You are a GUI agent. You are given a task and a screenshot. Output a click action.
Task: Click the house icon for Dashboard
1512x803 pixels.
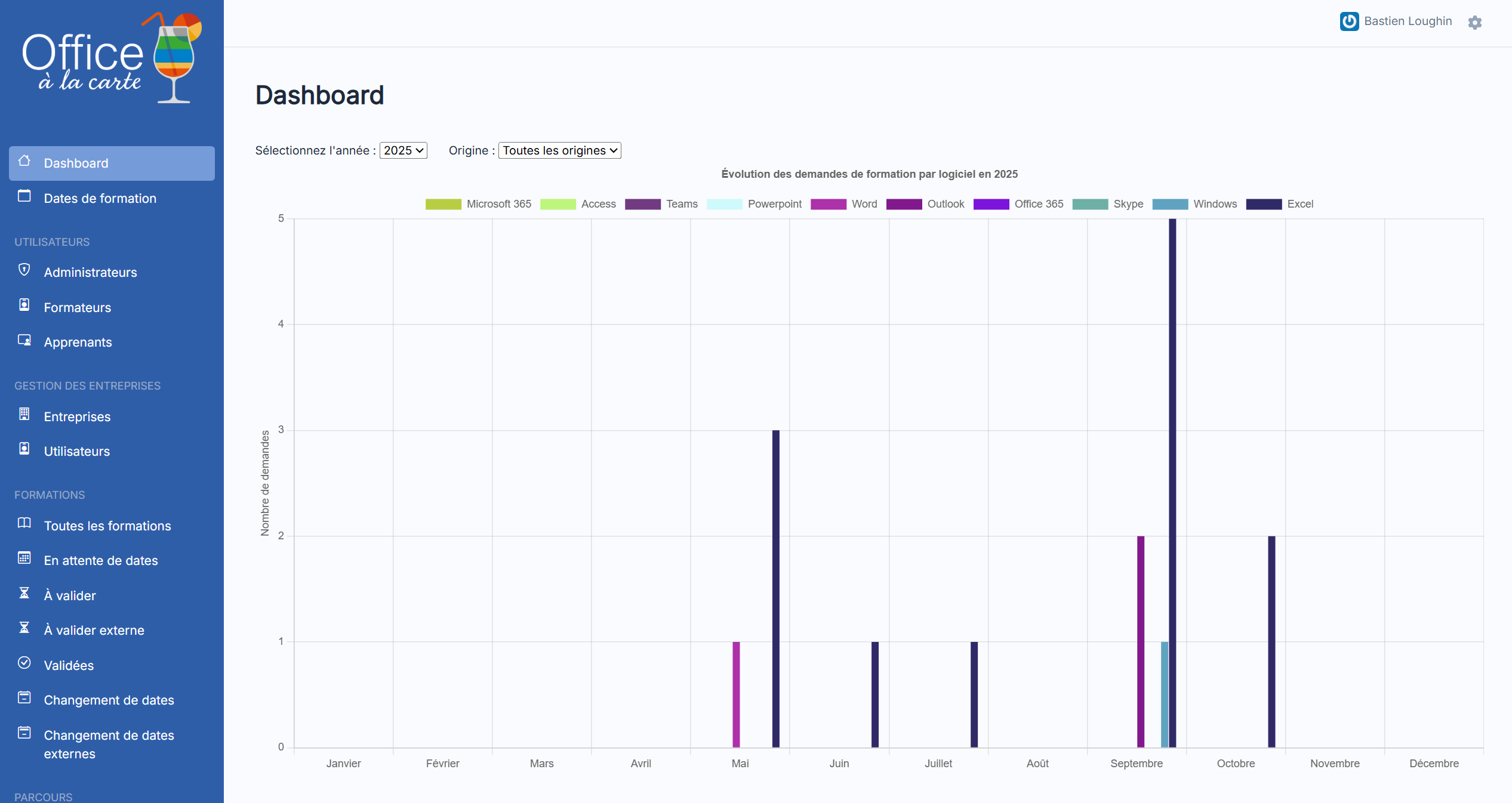click(24, 160)
